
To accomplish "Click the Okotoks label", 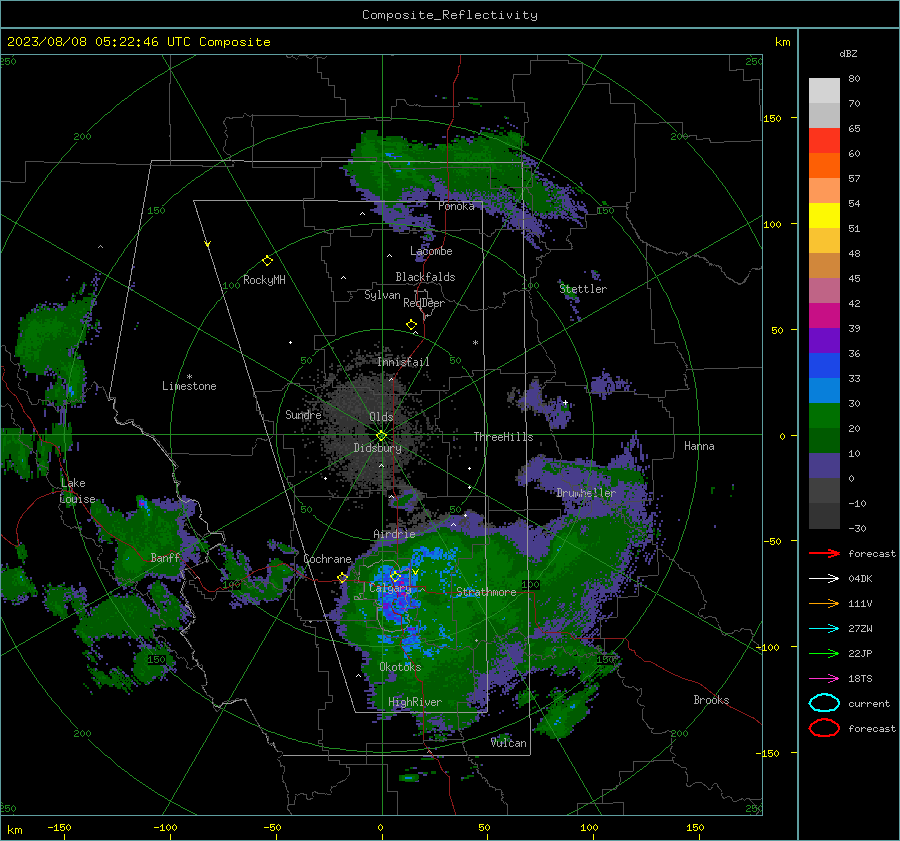I will 400,667.
